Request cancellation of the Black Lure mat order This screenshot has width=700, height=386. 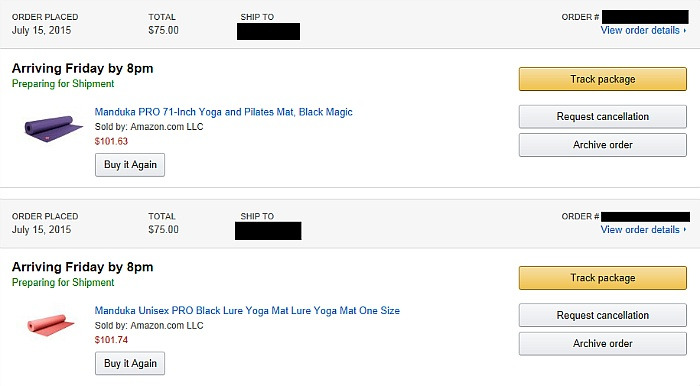[603, 315]
